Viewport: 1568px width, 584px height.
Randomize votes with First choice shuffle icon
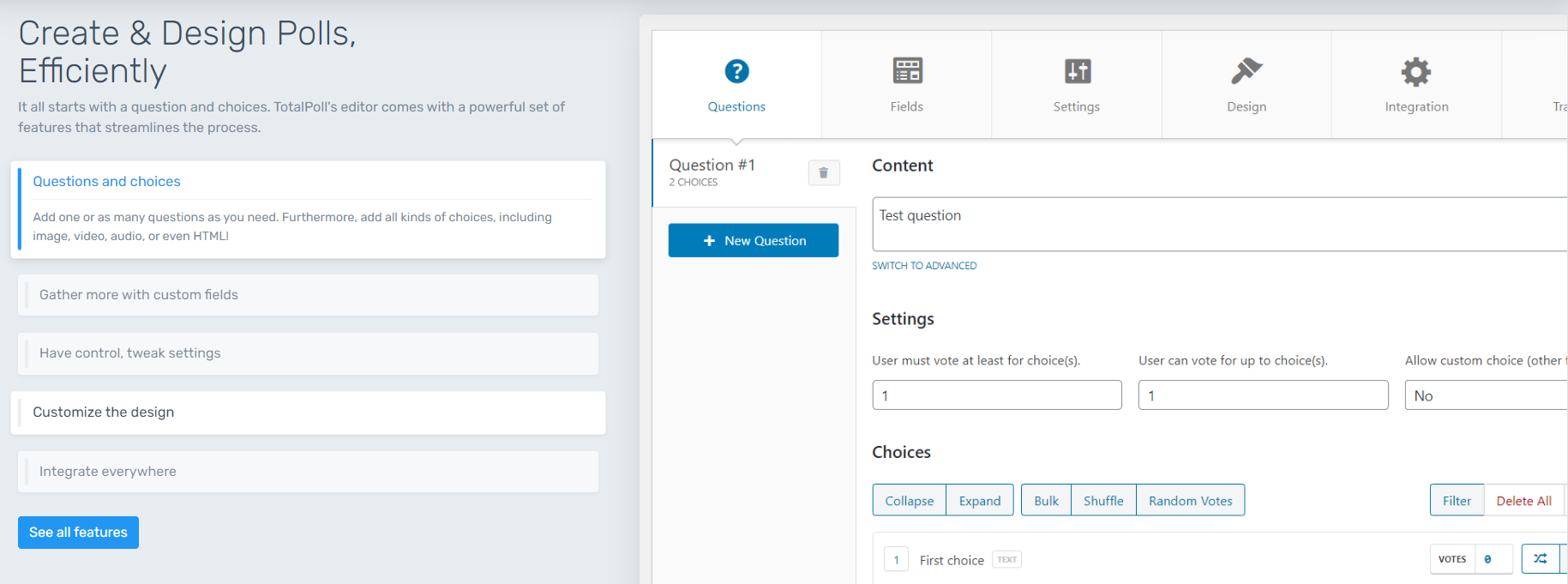coord(1541,559)
